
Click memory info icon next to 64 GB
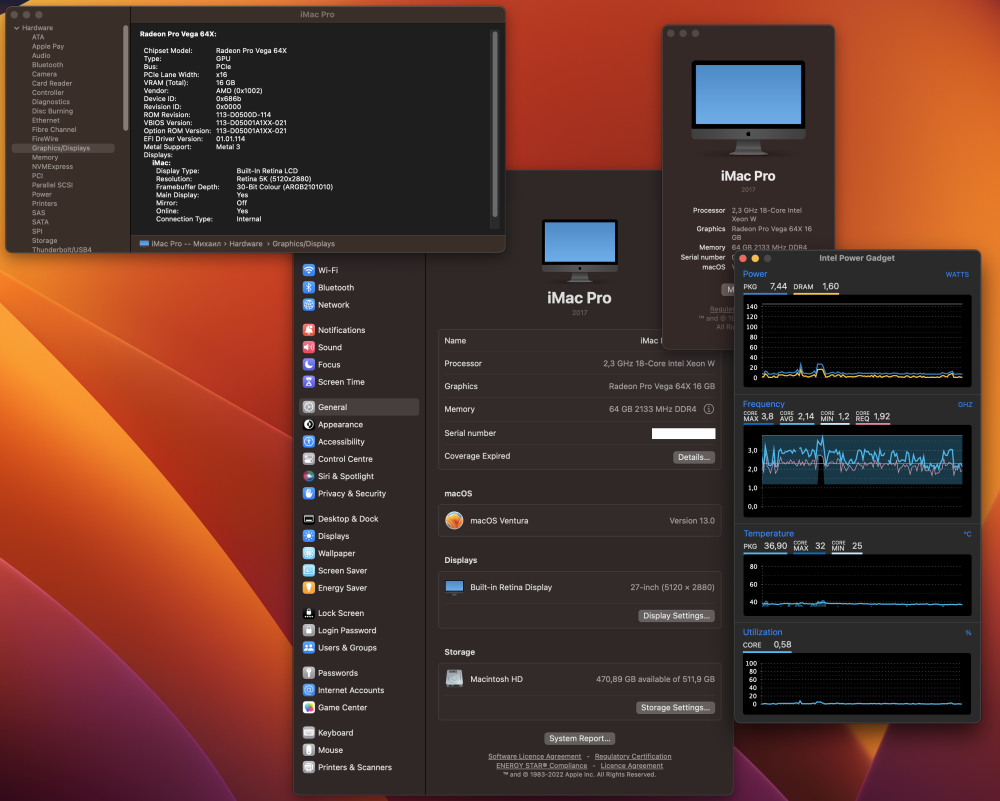709,409
